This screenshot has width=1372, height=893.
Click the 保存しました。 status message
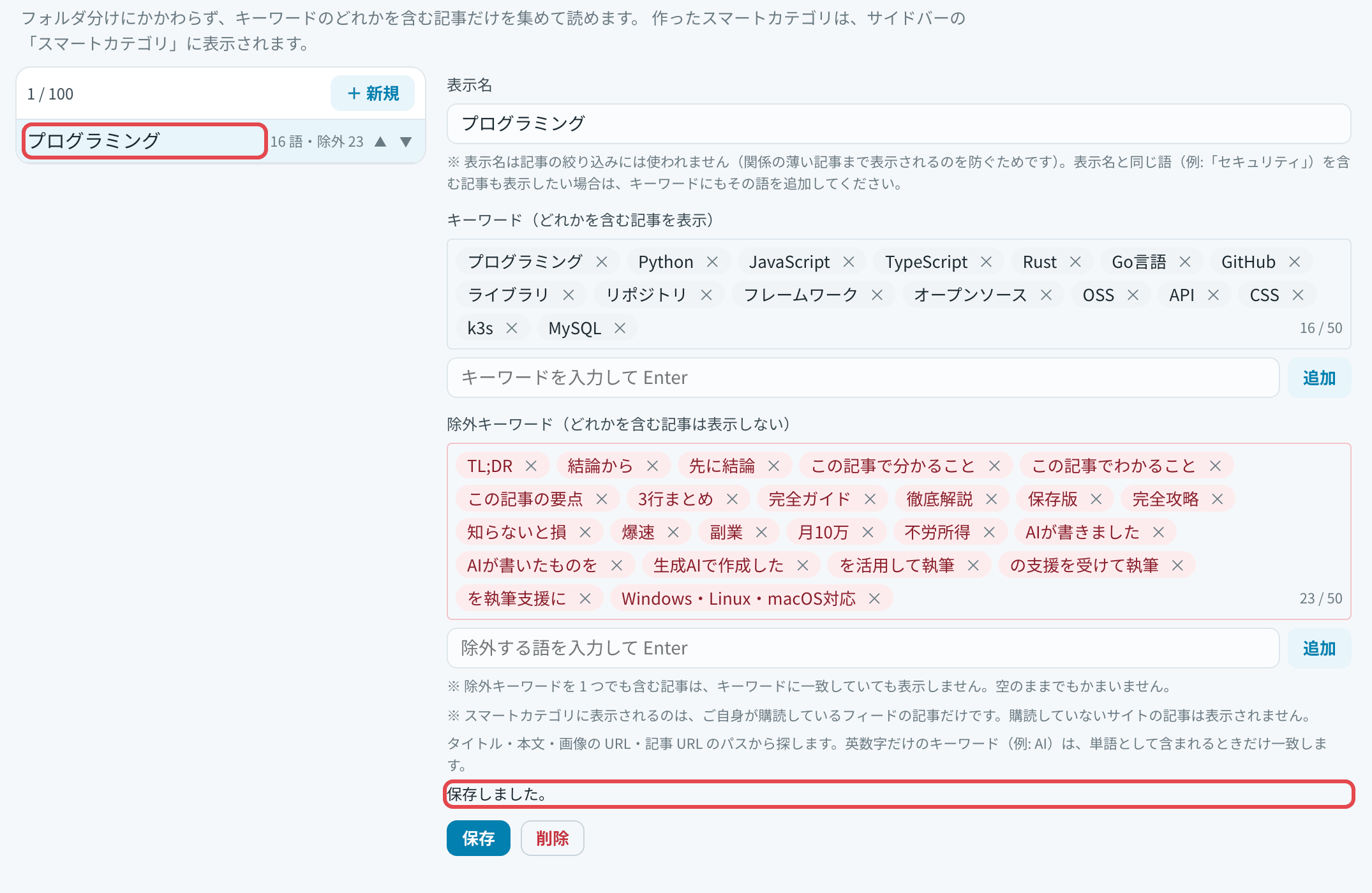497,794
